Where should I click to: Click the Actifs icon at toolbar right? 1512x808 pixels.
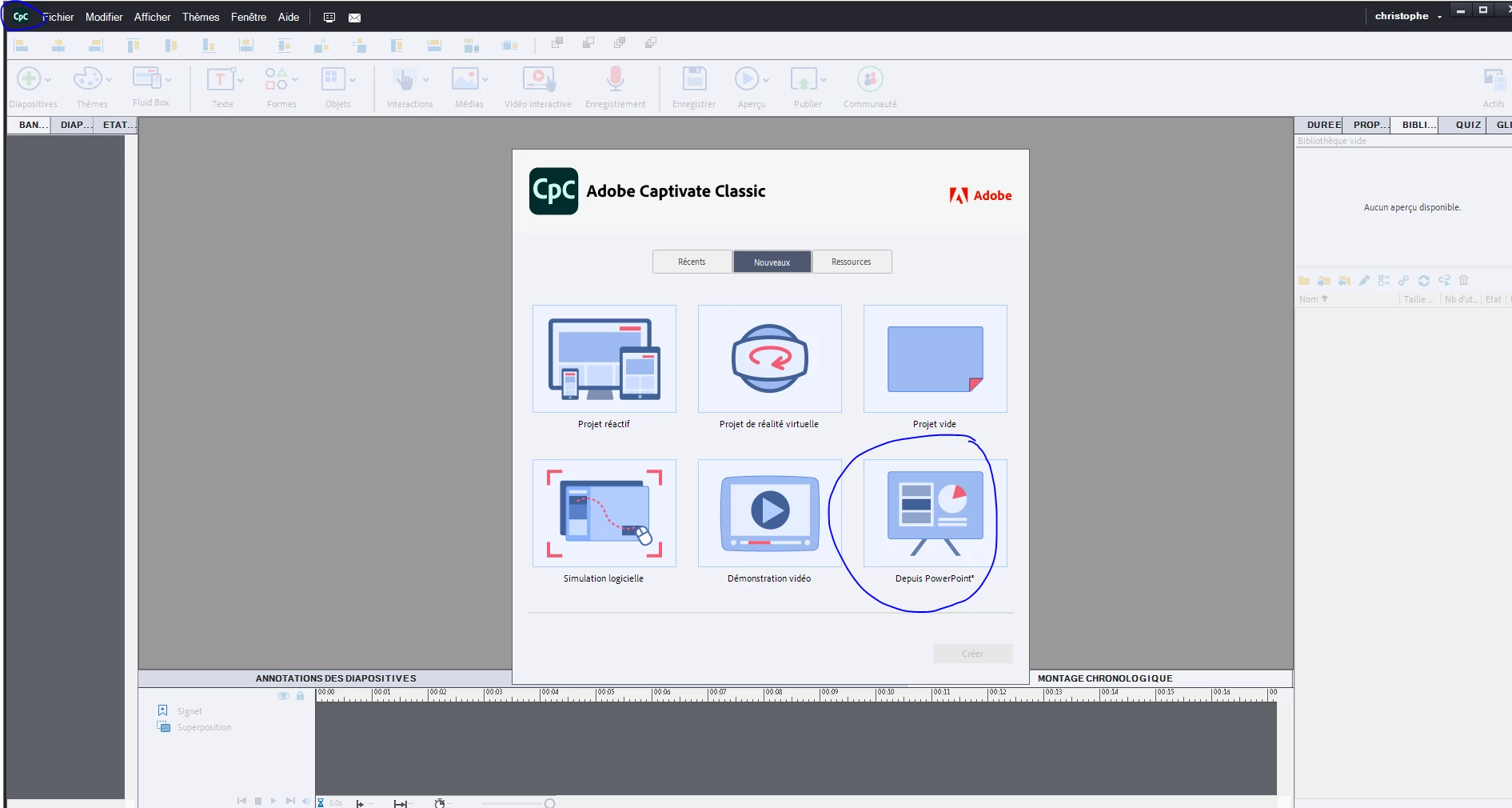1494,79
